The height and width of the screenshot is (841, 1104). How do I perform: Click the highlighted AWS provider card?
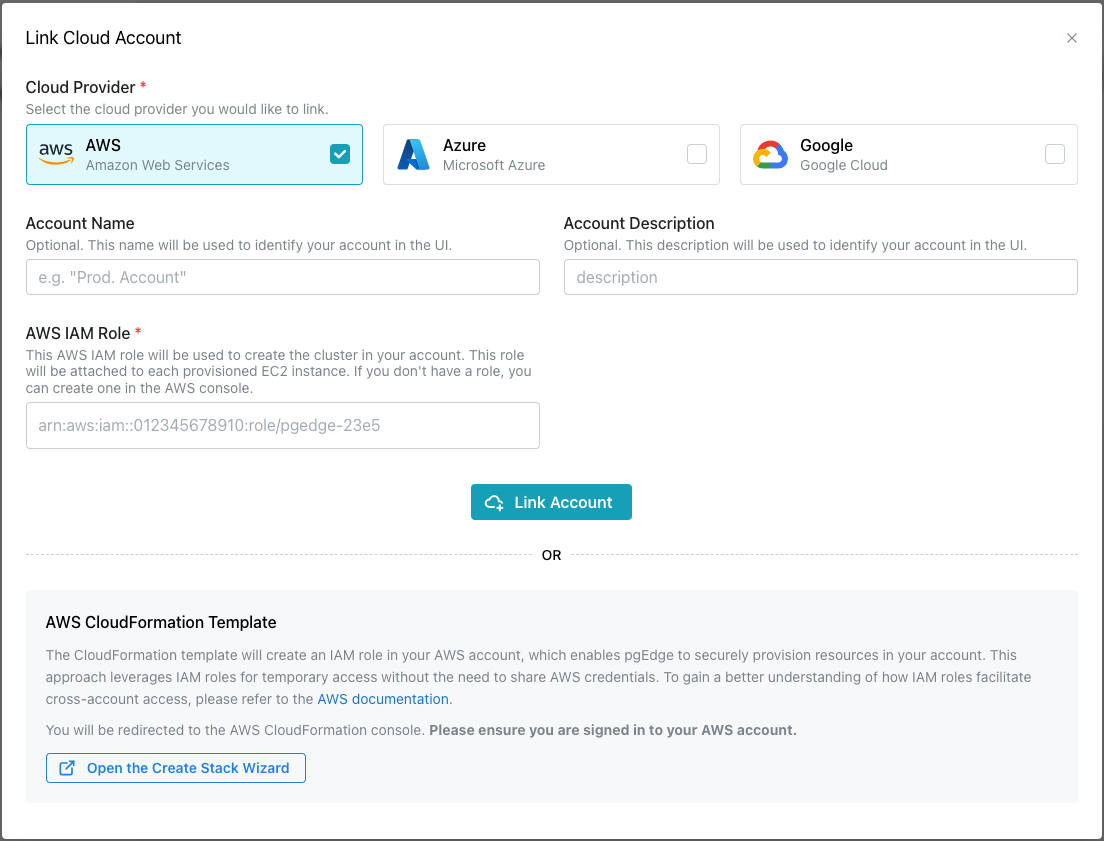(194, 154)
